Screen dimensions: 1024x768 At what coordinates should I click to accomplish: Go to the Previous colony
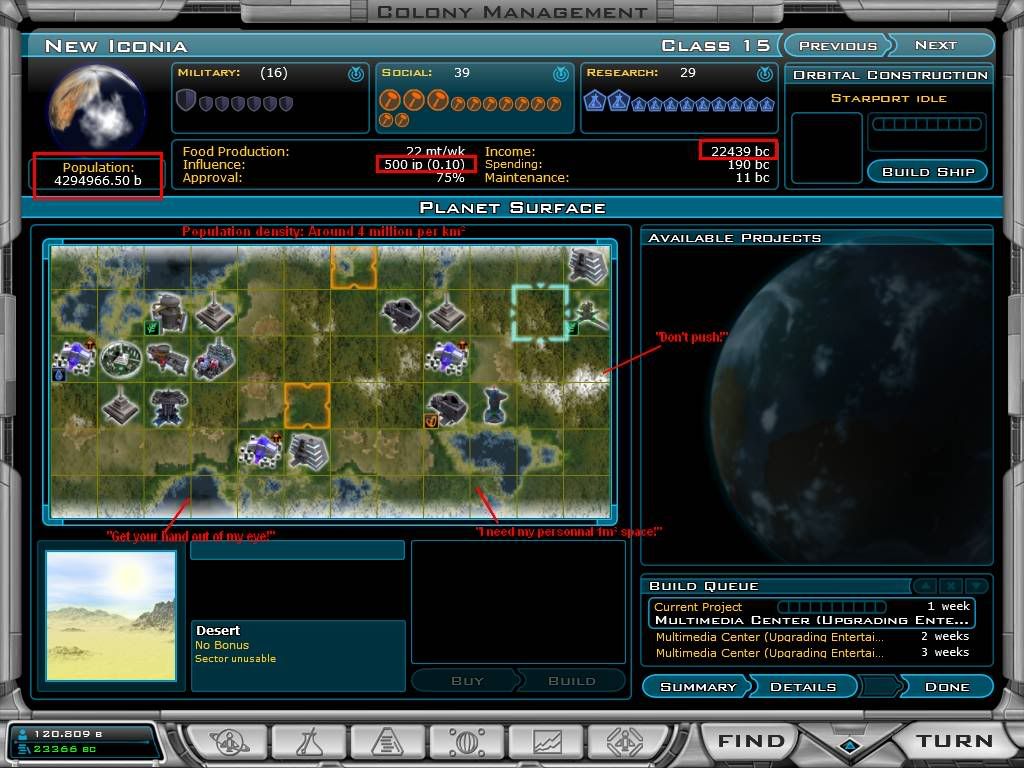tap(837, 46)
